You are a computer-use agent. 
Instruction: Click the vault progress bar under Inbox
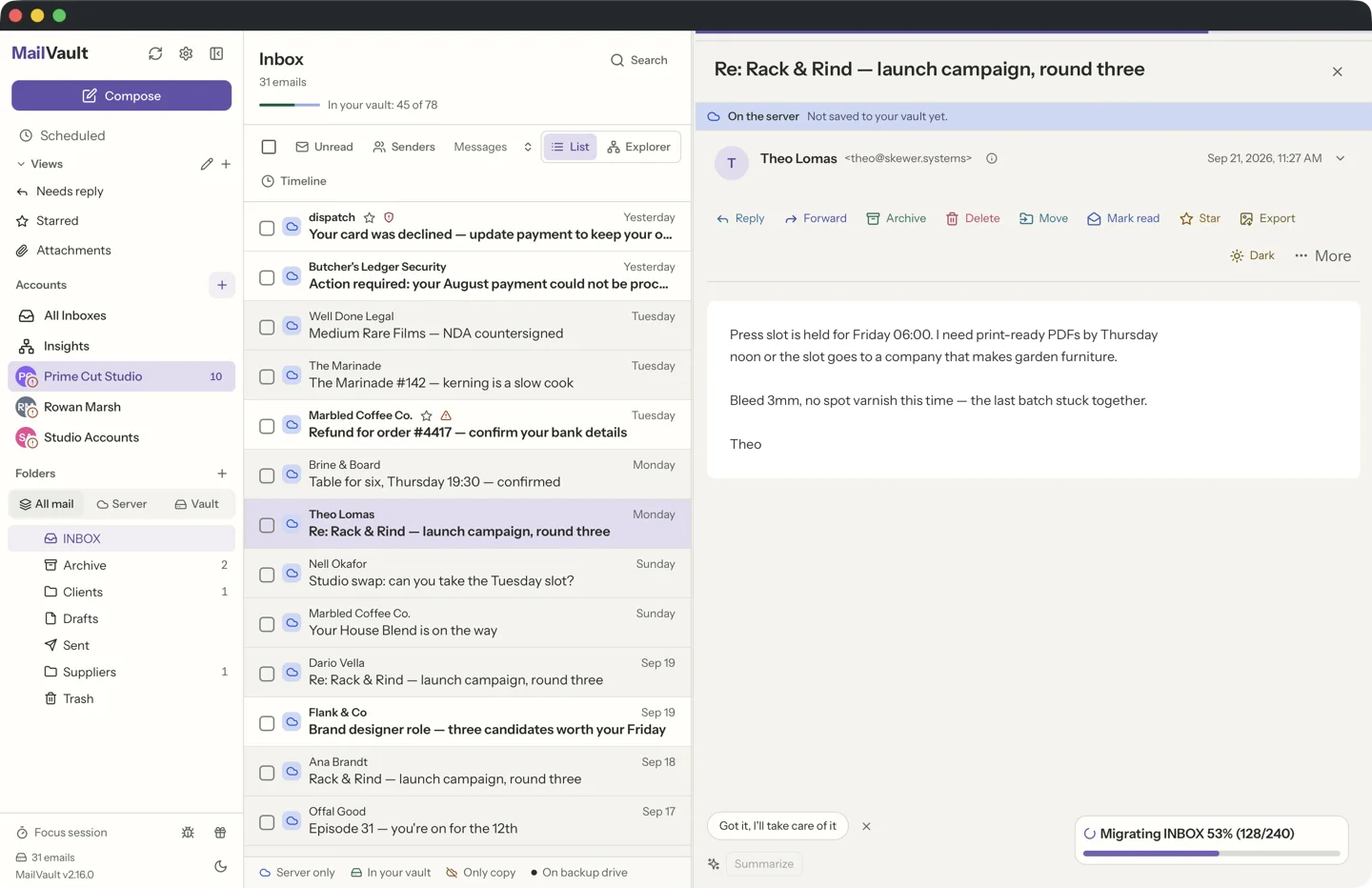coord(290,105)
